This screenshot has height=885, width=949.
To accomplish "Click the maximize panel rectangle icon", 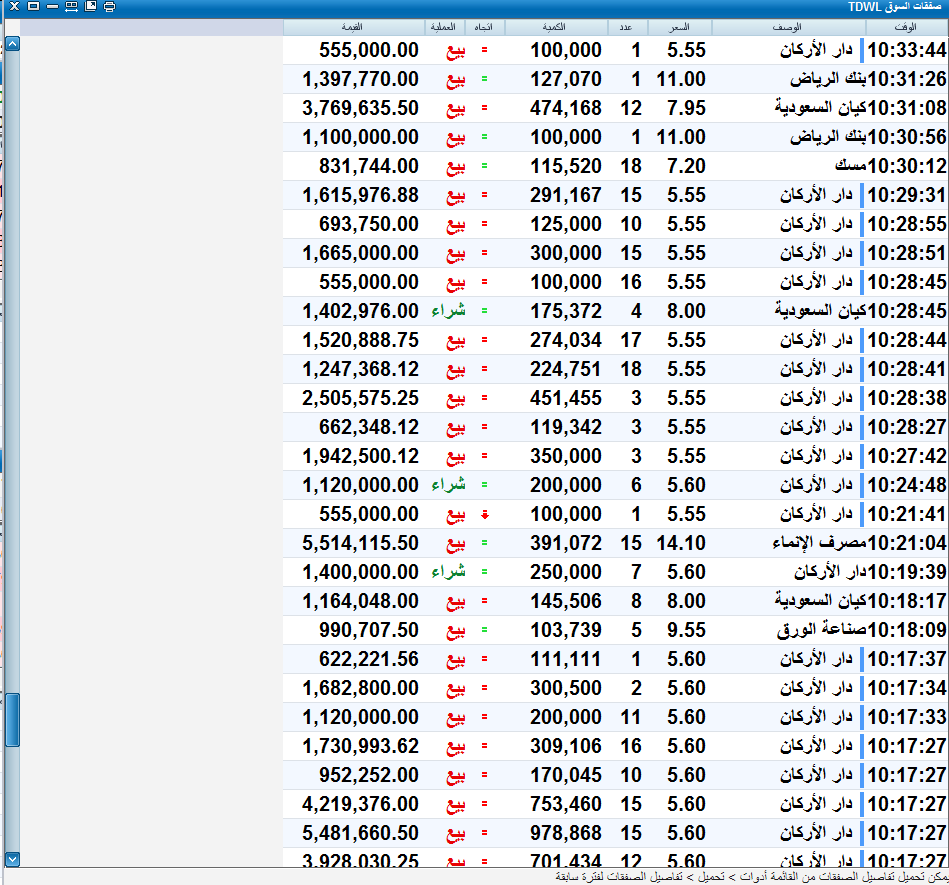I will pyautogui.click(x=34, y=7).
